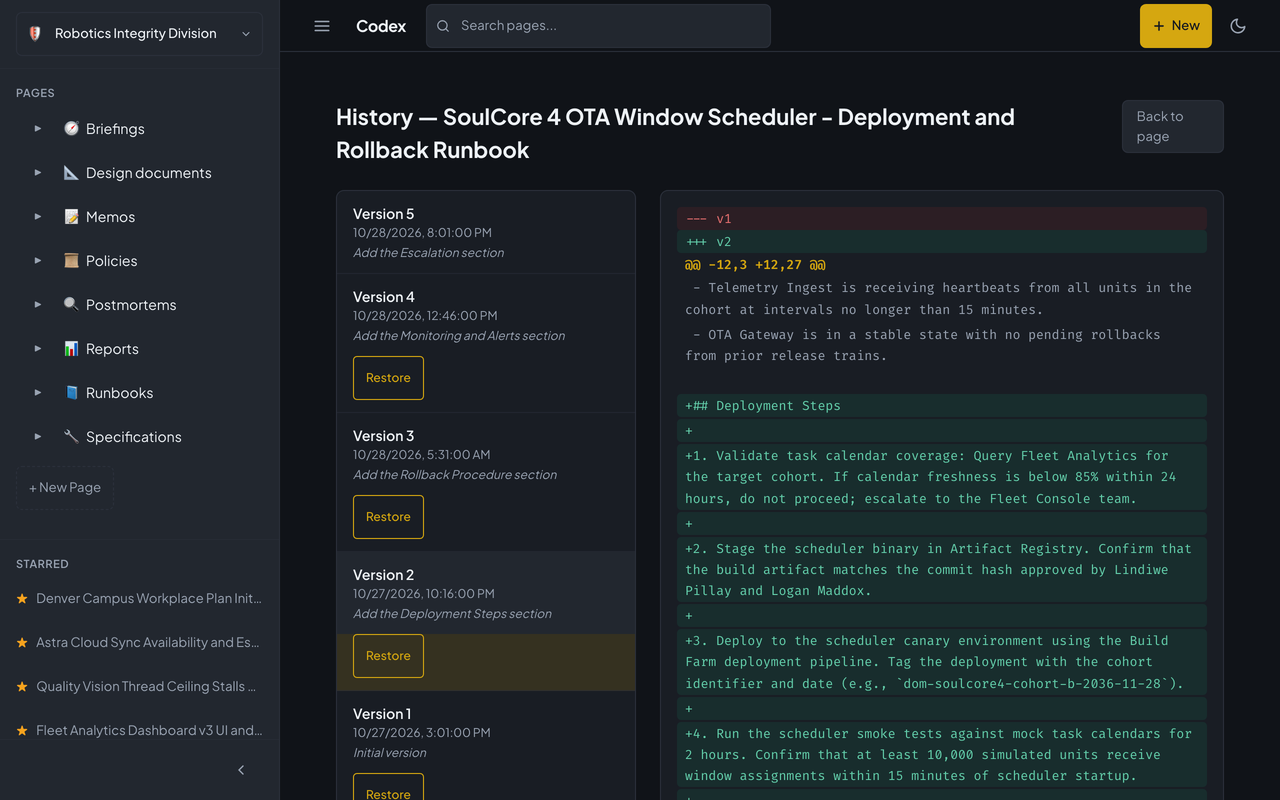Expand the Memos section arrow

[38, 217]
